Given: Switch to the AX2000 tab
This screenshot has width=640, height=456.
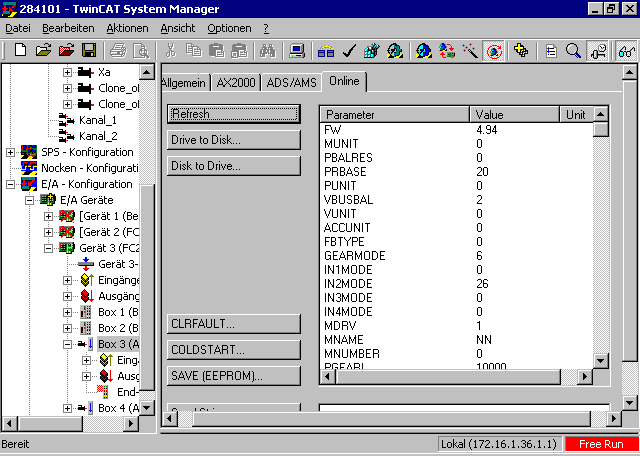Looking at the screenshot, I should point(236,82).
